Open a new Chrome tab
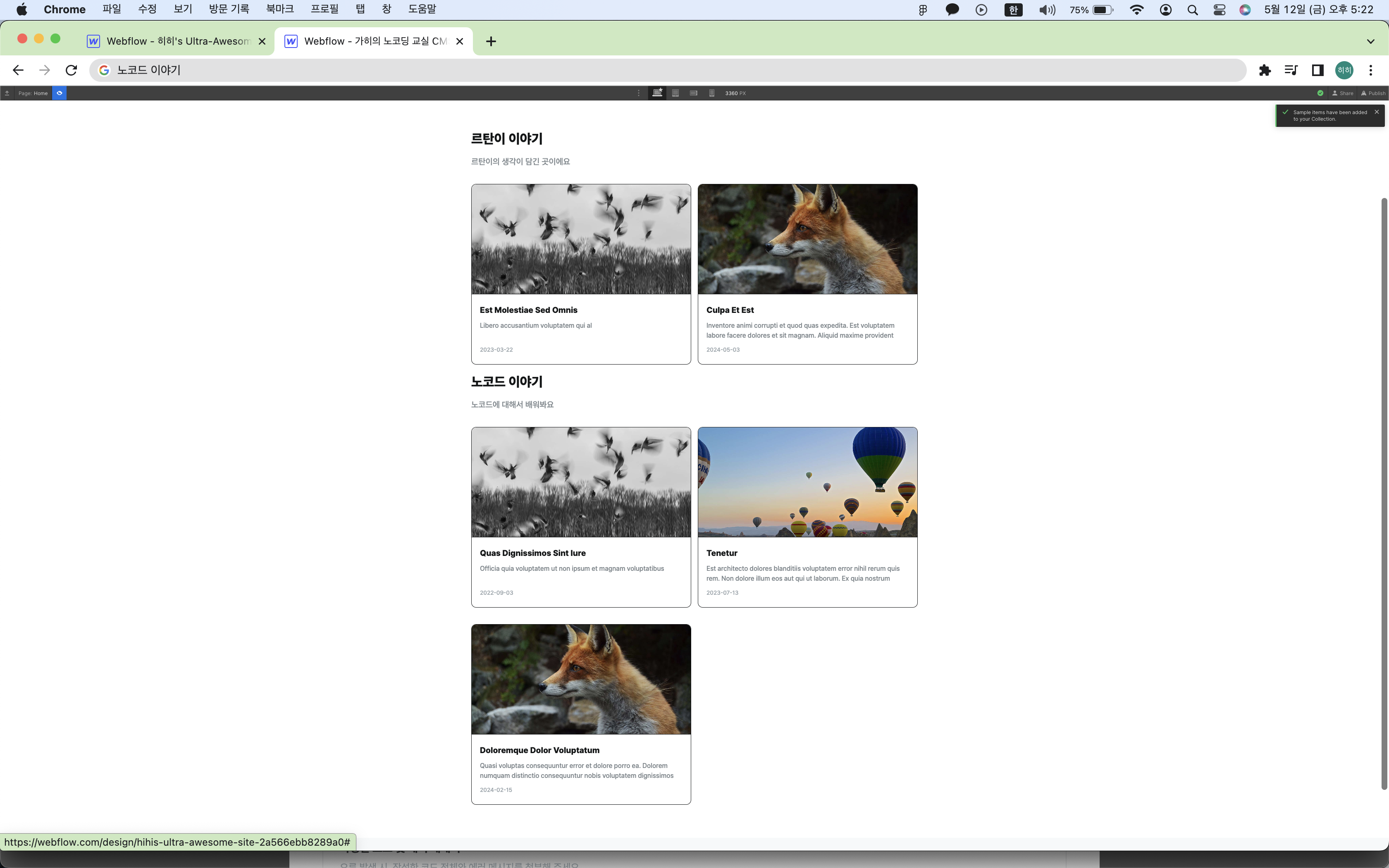 (x=491, y=41)
